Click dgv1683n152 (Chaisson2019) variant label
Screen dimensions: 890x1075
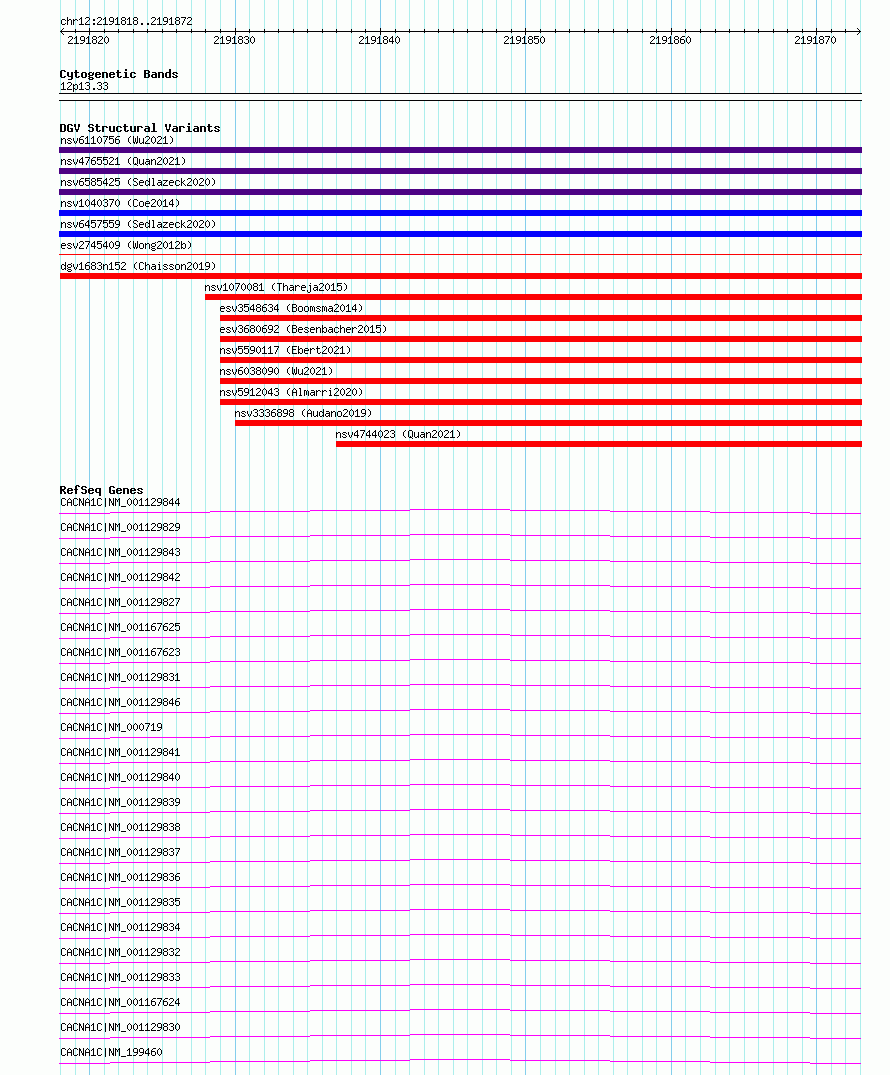tap(138, 266)
